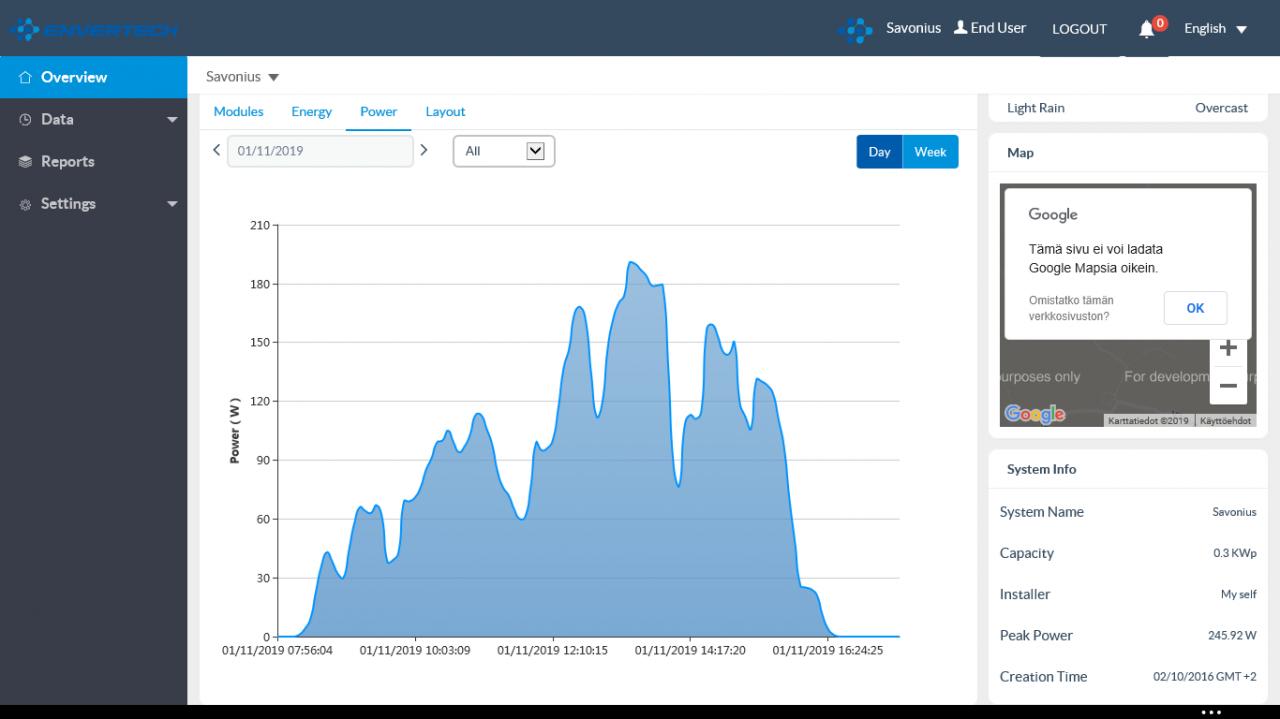Click the Settings gear icon

click(25, 204)
